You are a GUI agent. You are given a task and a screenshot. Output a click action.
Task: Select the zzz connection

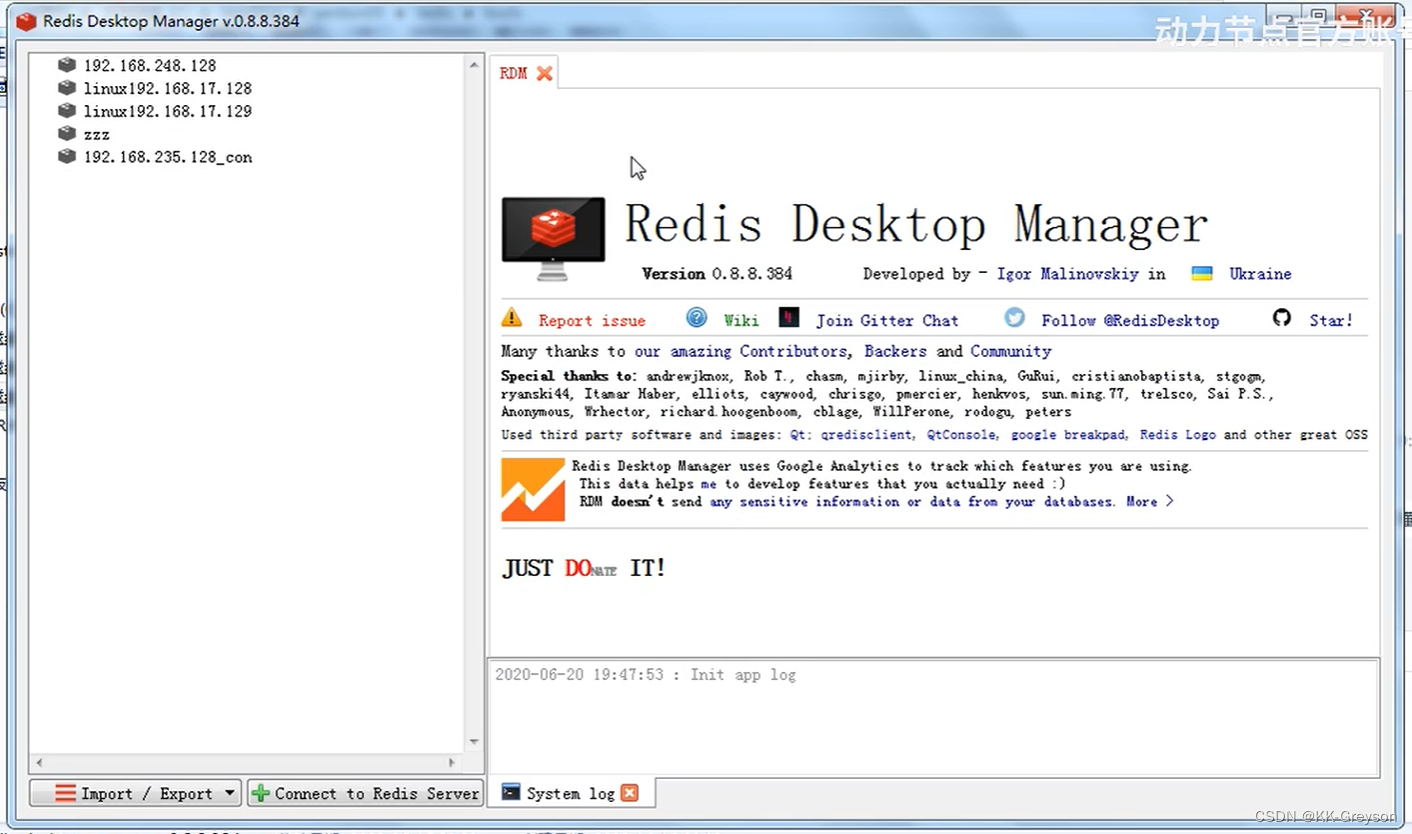coord(97,134)
